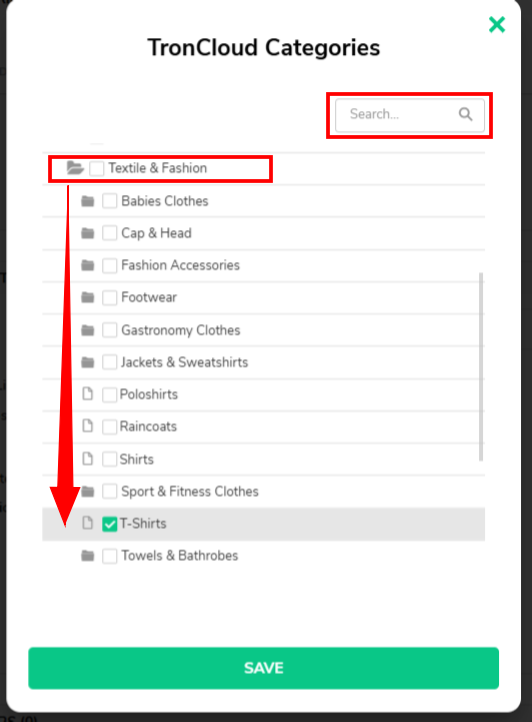Expand the Towels & Bathrobes folder

coord(88,556)
